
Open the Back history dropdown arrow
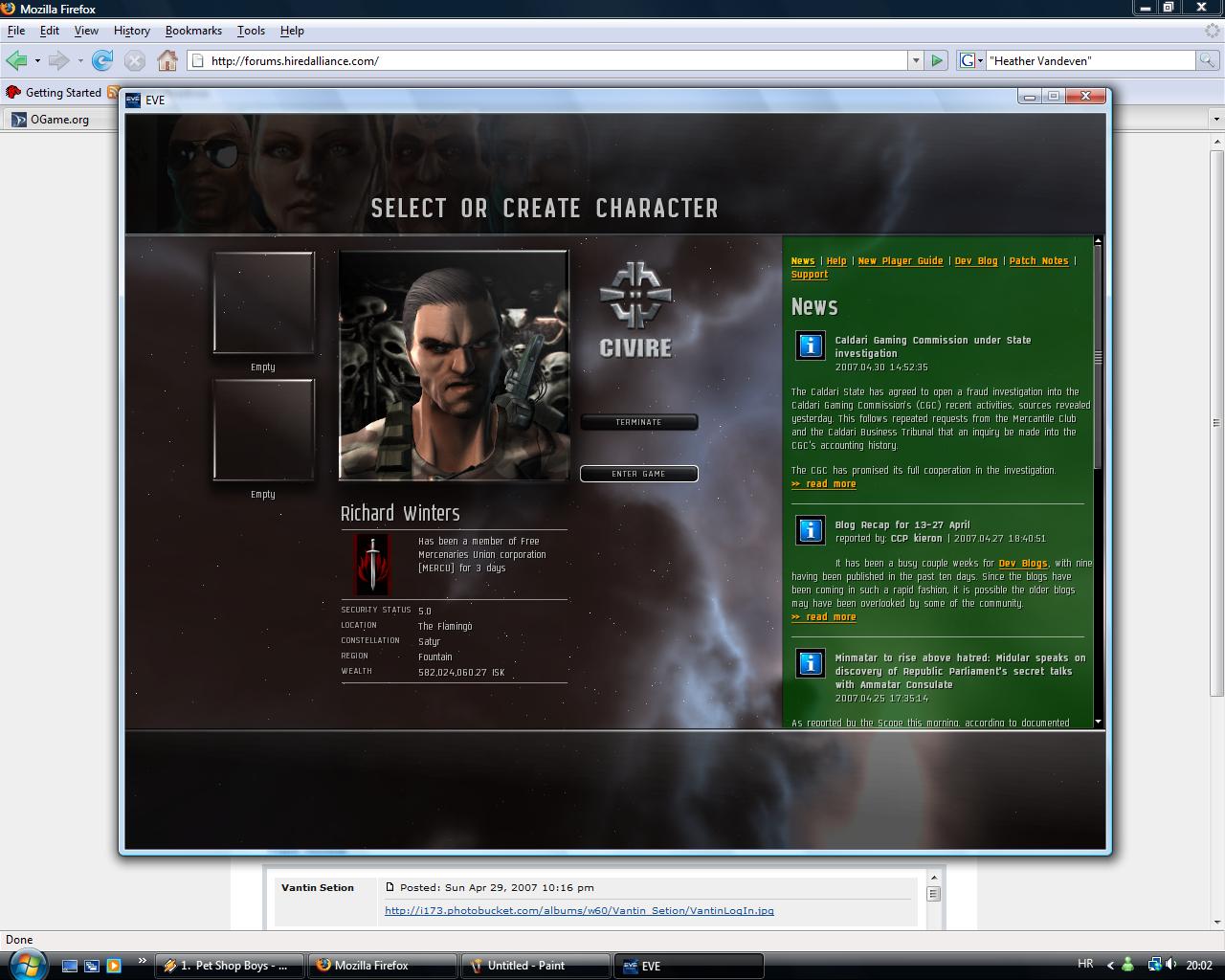pos(37,60)
